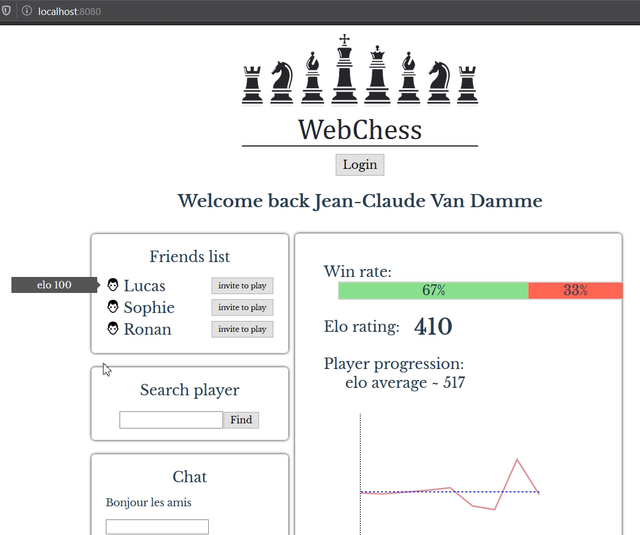Click the 'Win rate:' label
This screenshot has height=535, width=640.
click(358, 271)
